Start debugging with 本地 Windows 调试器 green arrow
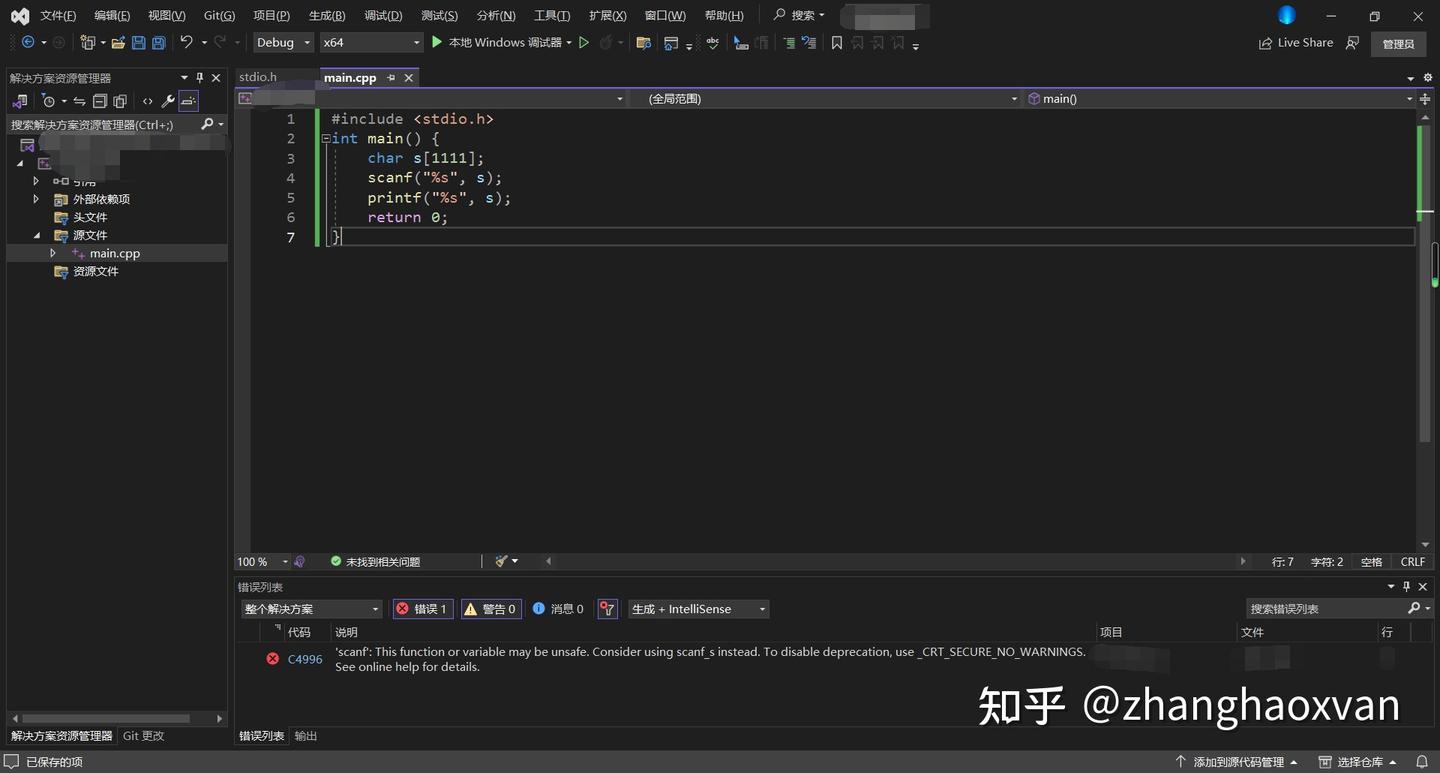Screen dimensions: 1440x773 (x=437, y=42)
